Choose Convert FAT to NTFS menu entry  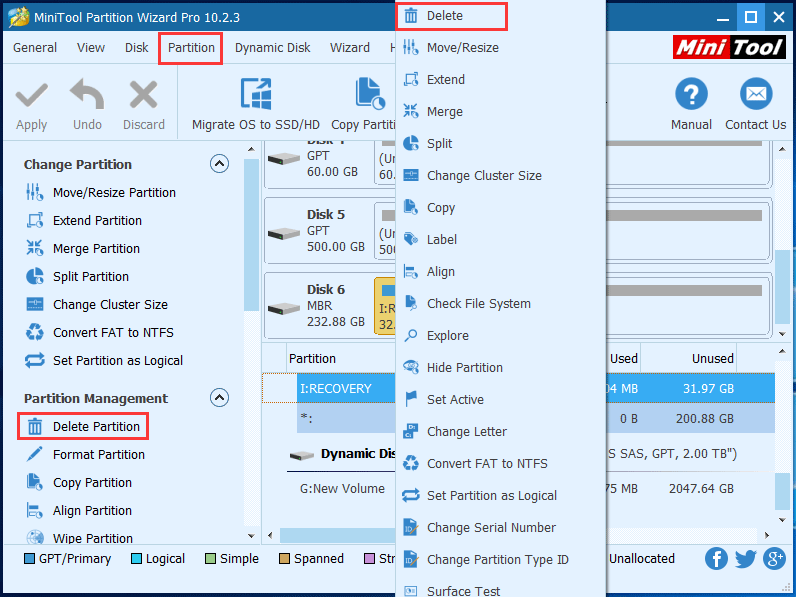[x=501, y=463]
